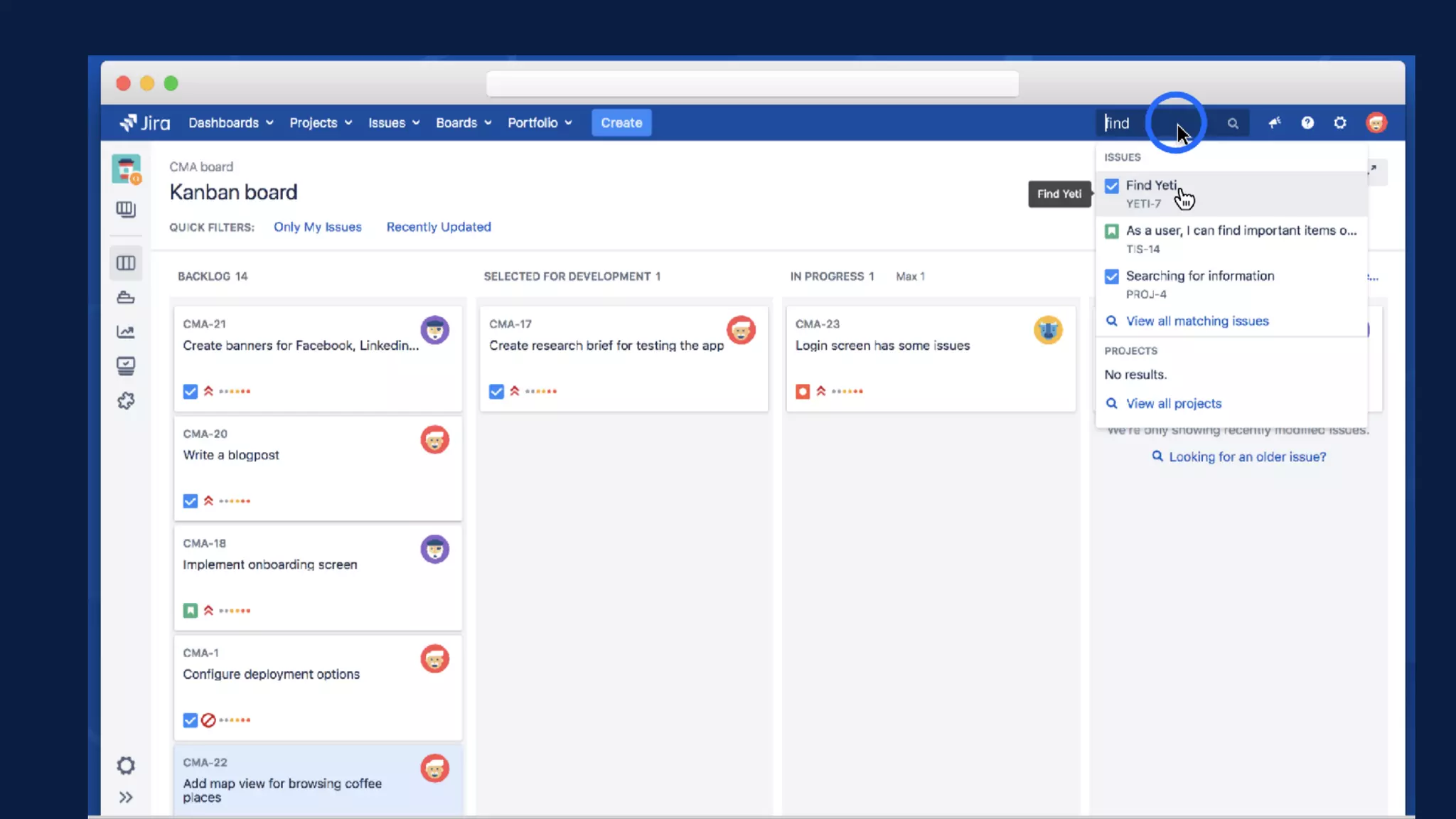Click the Add-ons puzzle icon in sidebar
The image size is (1456, 819).
(126, 401)
